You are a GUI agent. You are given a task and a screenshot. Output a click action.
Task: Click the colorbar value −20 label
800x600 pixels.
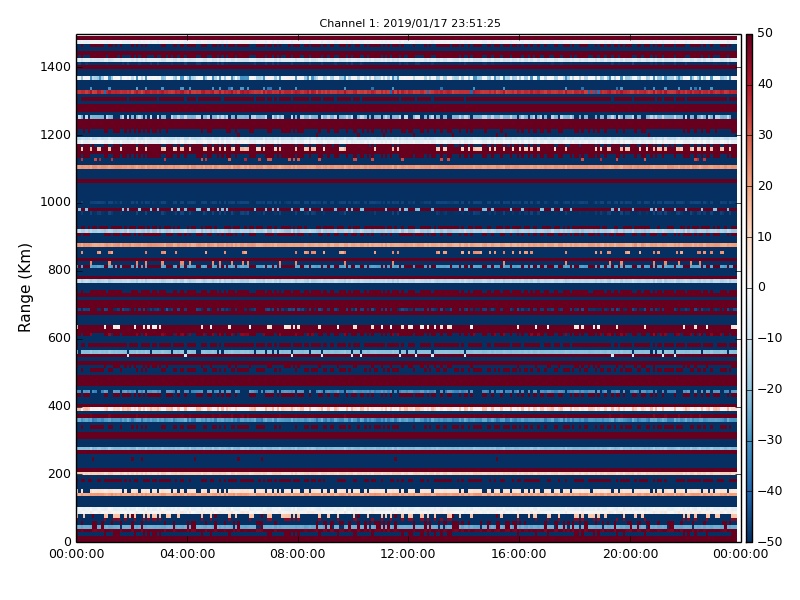coord(769,389)
